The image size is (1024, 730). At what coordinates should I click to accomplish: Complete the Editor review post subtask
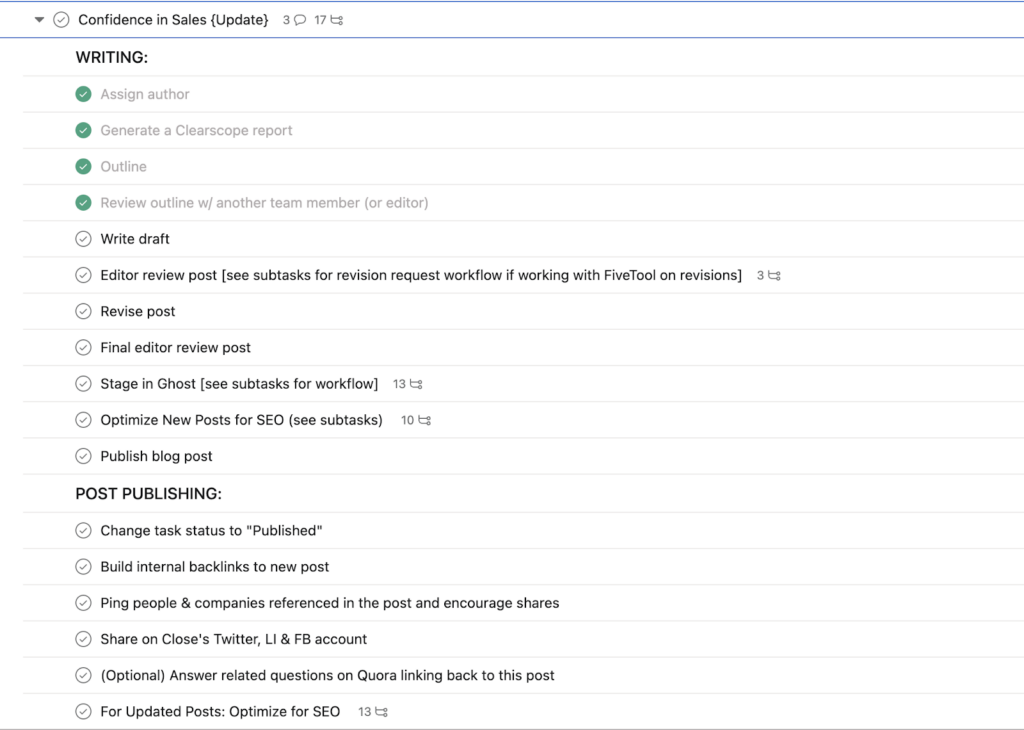(84, 275)
